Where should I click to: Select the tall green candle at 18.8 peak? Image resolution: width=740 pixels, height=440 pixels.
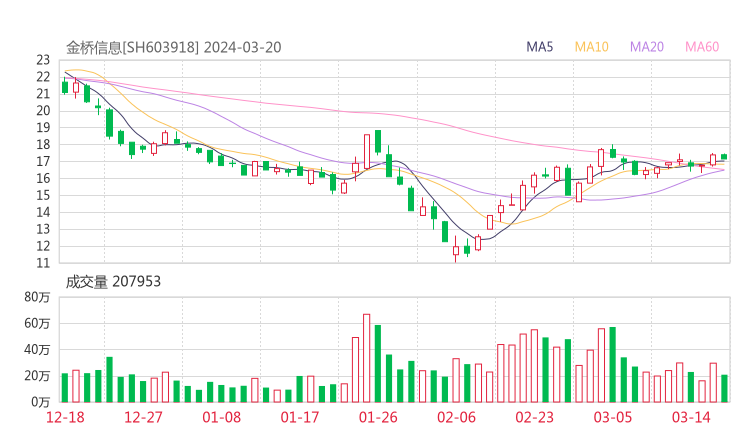click(x=378, y=142)
